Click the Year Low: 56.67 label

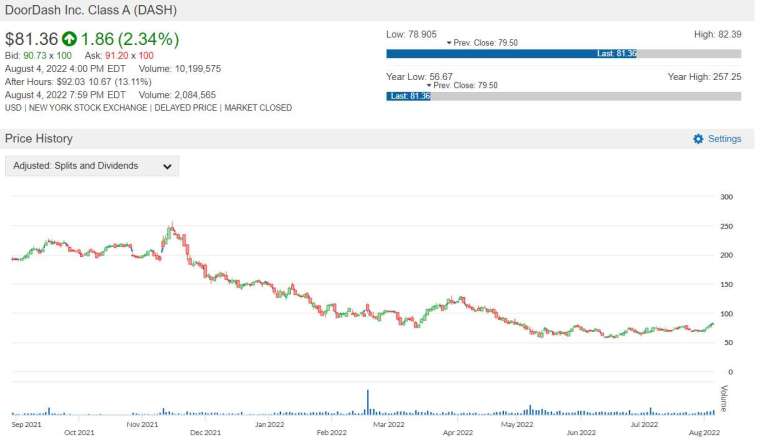pos(419,77)
